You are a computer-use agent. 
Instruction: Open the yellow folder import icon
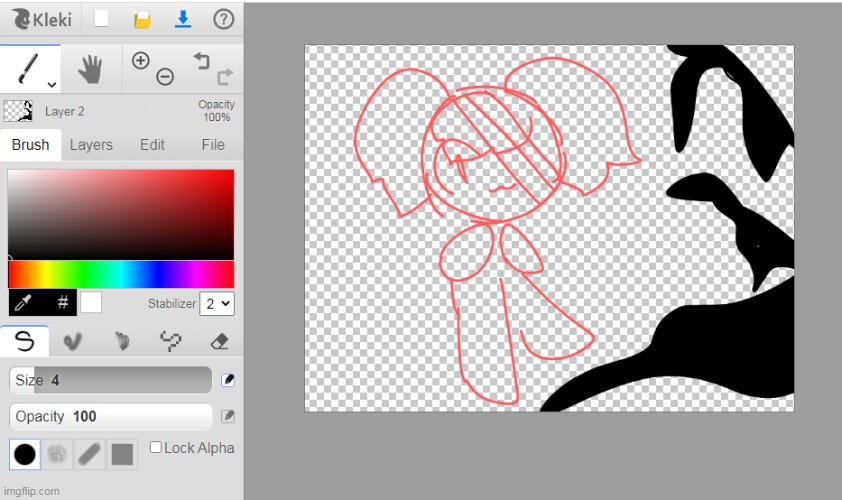pyautogui.click(x=142, y=19)
